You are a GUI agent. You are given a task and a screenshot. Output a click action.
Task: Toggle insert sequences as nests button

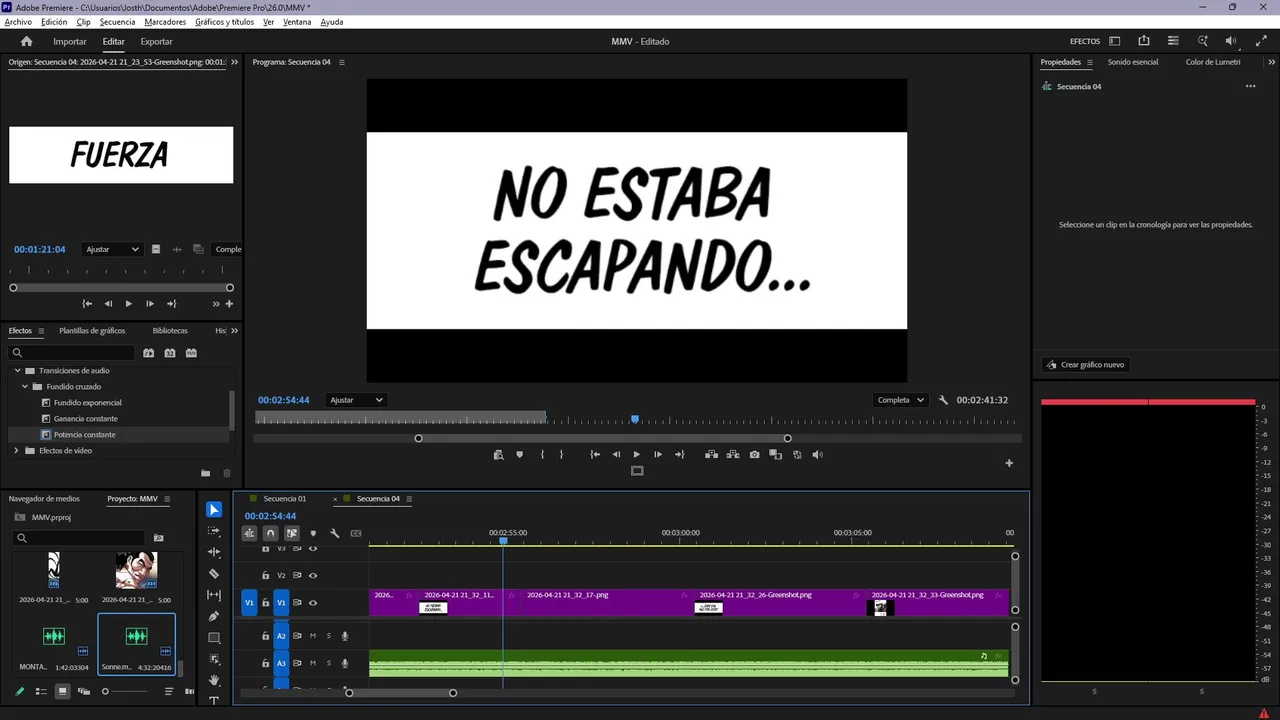(x=249, y=534)
